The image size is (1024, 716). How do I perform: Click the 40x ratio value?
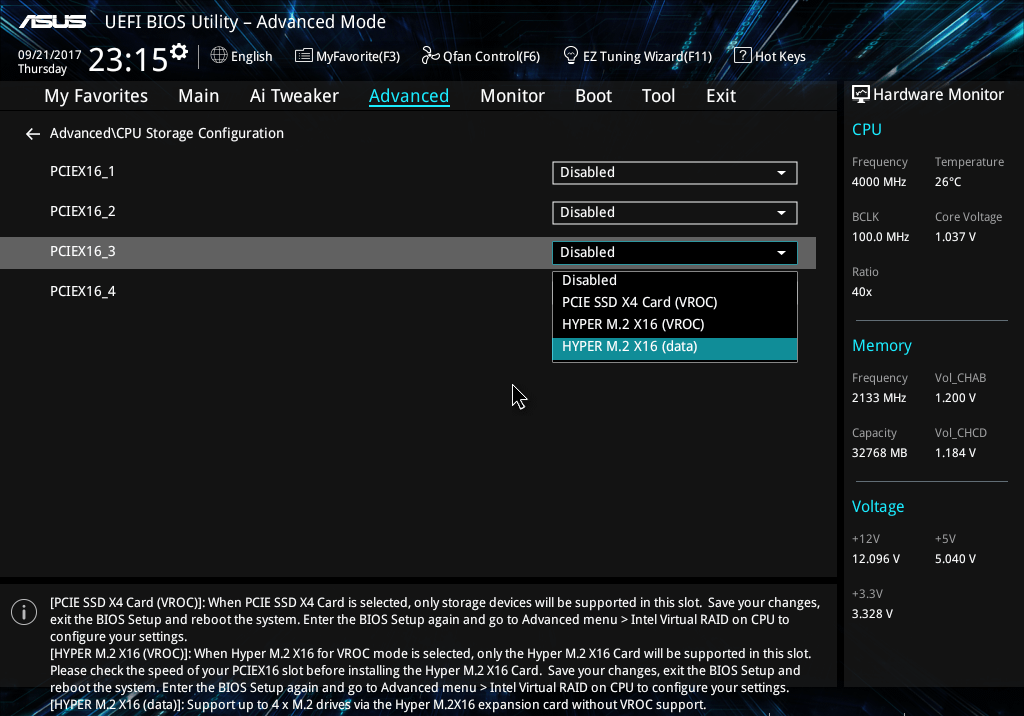[x=861, y=292]
